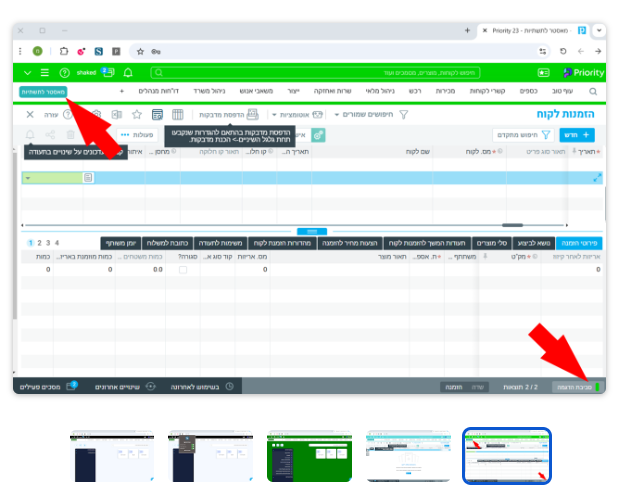Open the Priority logo home
This screenshot has height=489, width=626.
point(583,73)
